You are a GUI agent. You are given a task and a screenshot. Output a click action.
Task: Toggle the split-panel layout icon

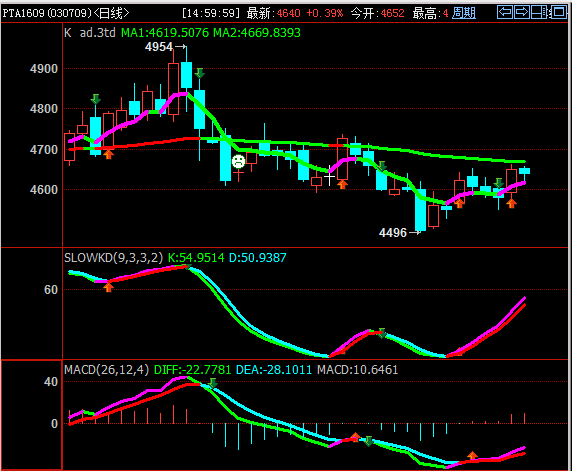point(540,12)
